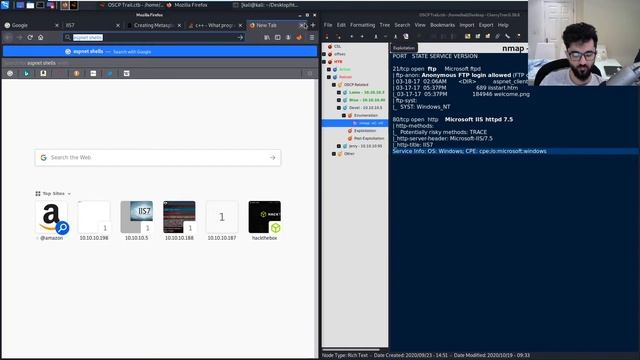Click the tree panel horizontal scrollbar
The width and height of the screenshot is (640, 360).
351,349
